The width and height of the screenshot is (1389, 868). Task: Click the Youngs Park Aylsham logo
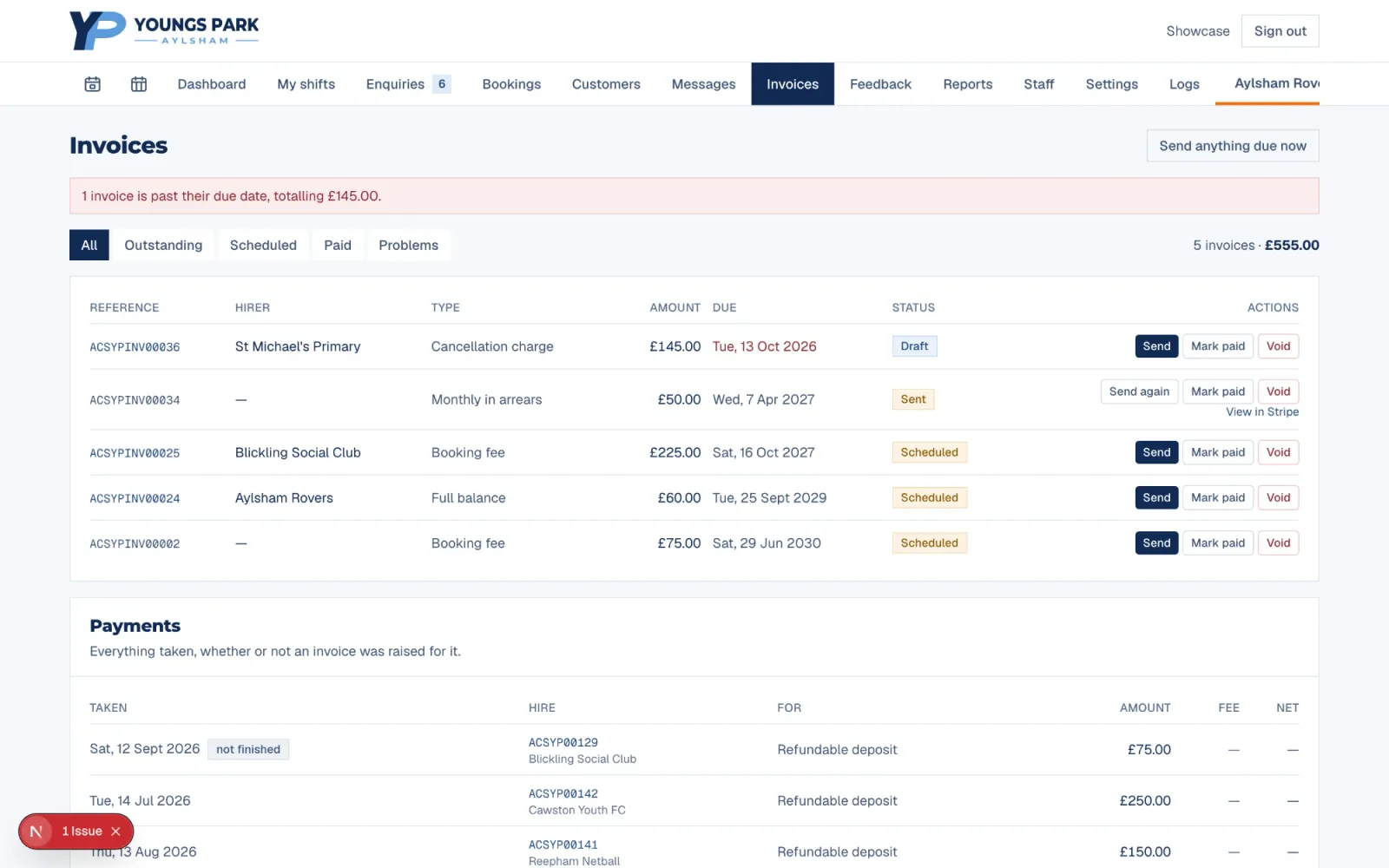164,30
